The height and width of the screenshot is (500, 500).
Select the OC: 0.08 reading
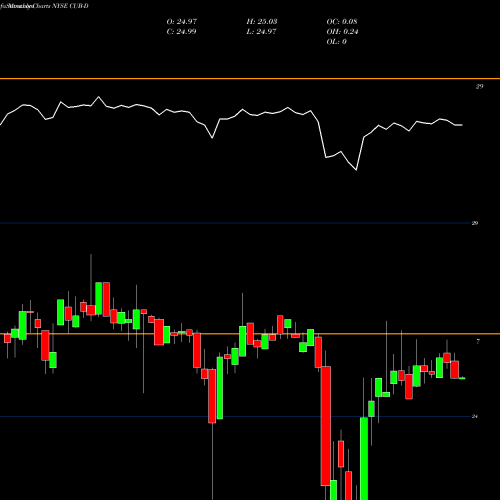click(342, 22)
